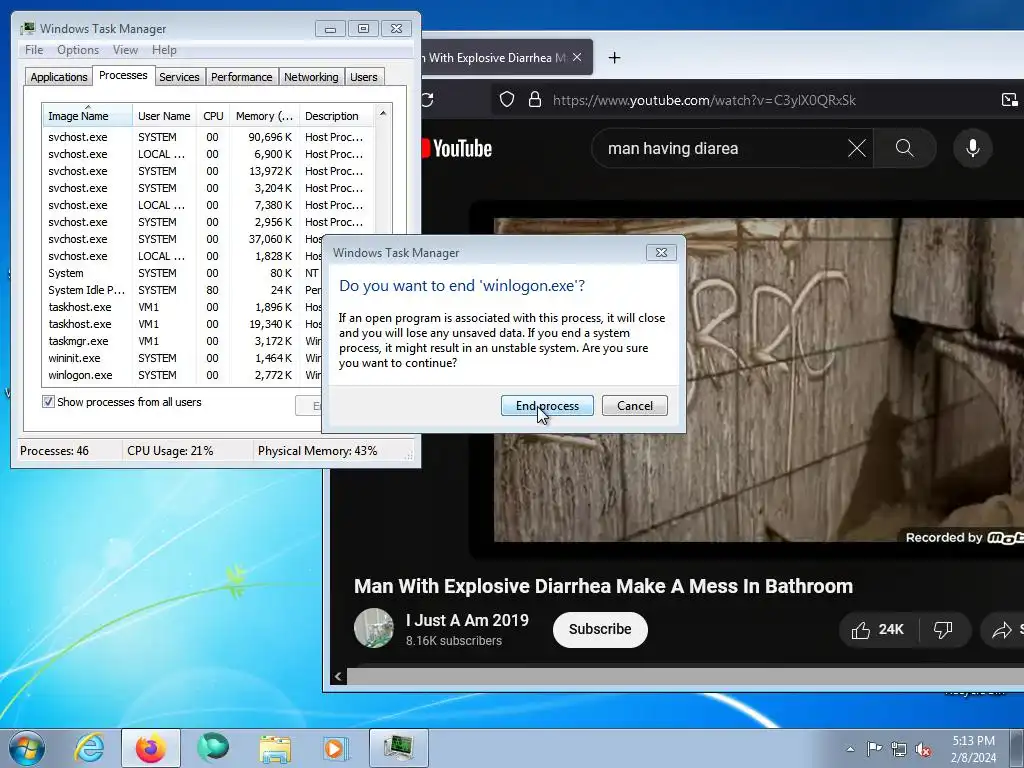1024x768 pixels.
Task: Toggle Show processes from all users checkbox
Action: [x=48, y=402]
